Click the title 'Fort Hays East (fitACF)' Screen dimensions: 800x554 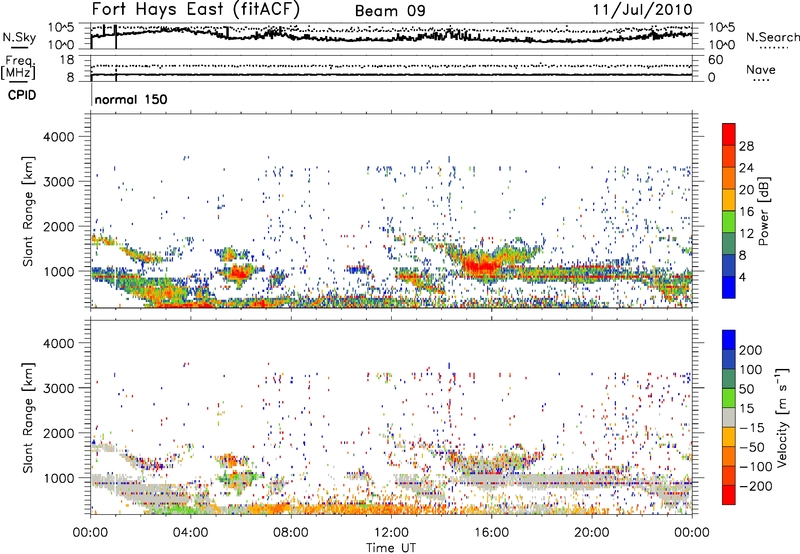coord(196,10)
